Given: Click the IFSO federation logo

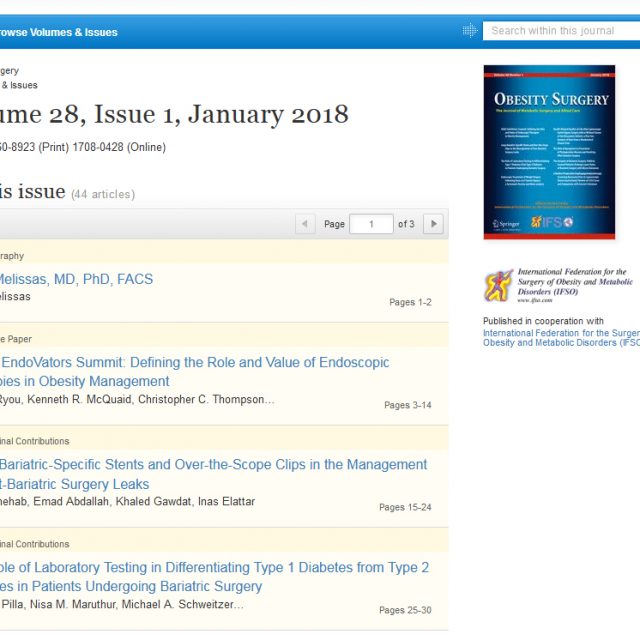Looking at the screenshot, I should pyautogui.click(x=498, y=285).
